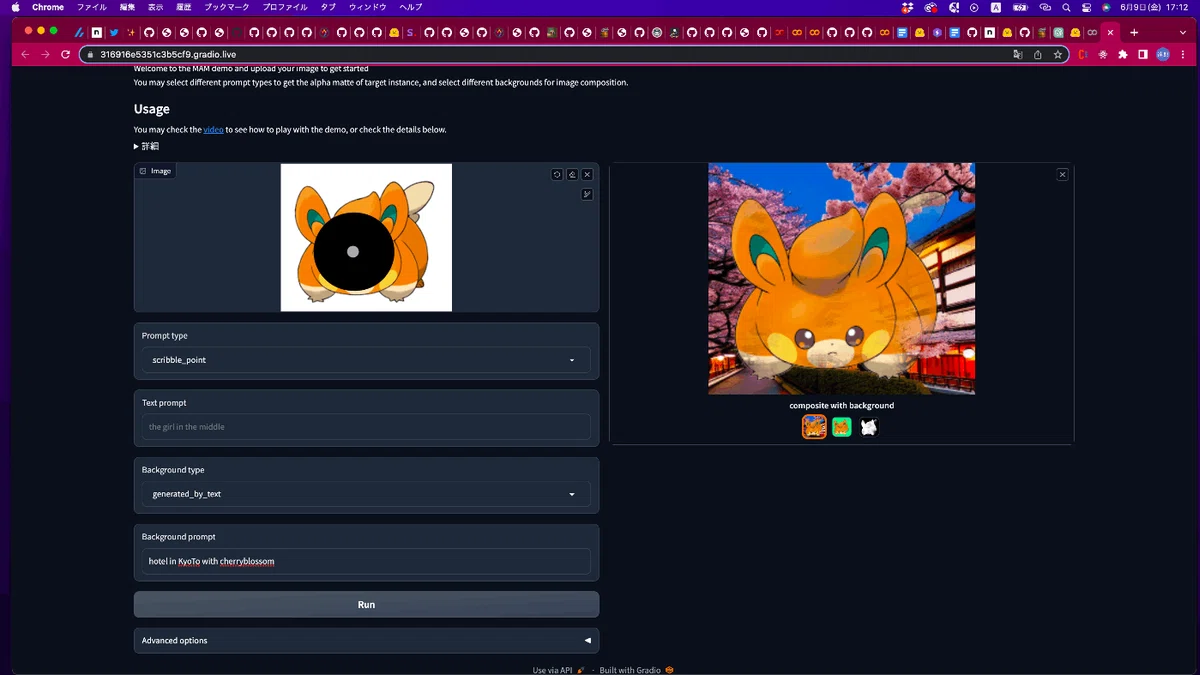Open the Chrome application menu
This screenshot has width=1200, height=675.
tap(48, 7)
